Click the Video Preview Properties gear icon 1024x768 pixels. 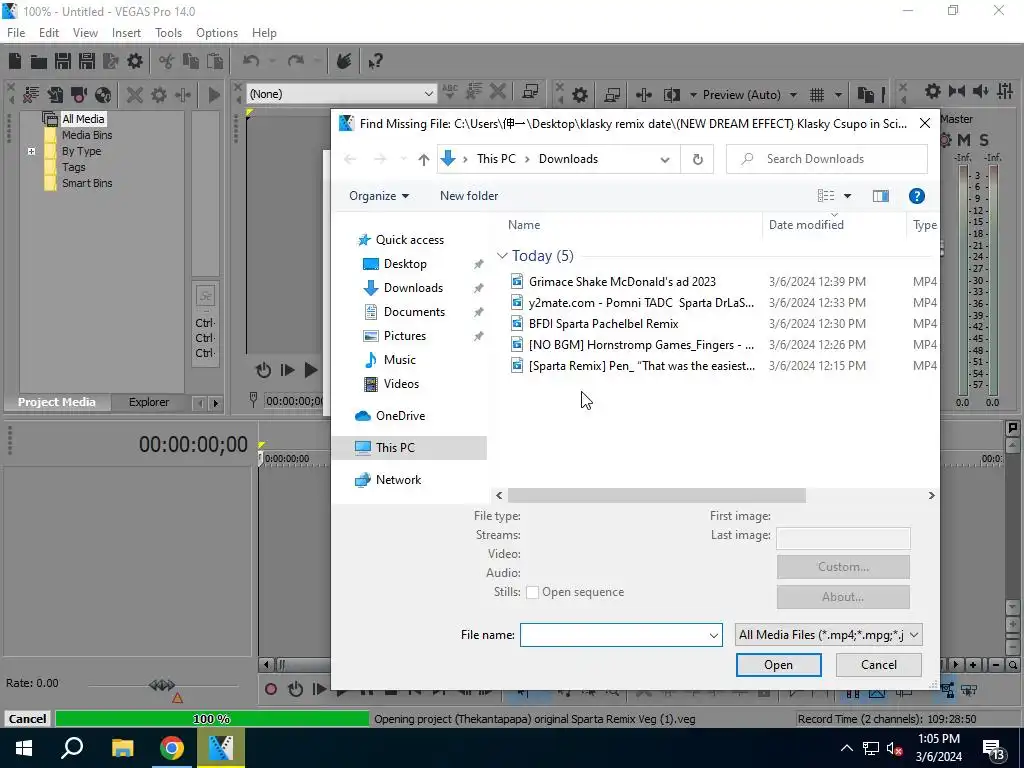coord(580,95)
